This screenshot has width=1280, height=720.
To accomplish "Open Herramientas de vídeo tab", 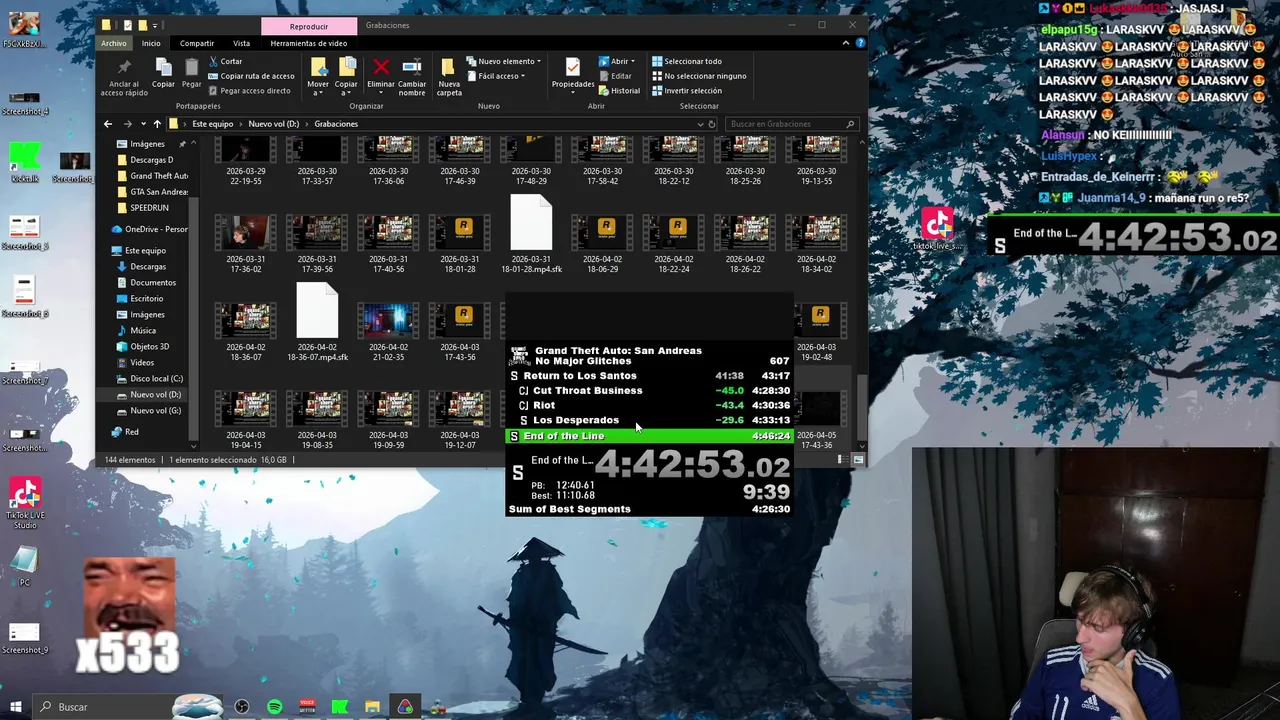I will click(309, 43).
